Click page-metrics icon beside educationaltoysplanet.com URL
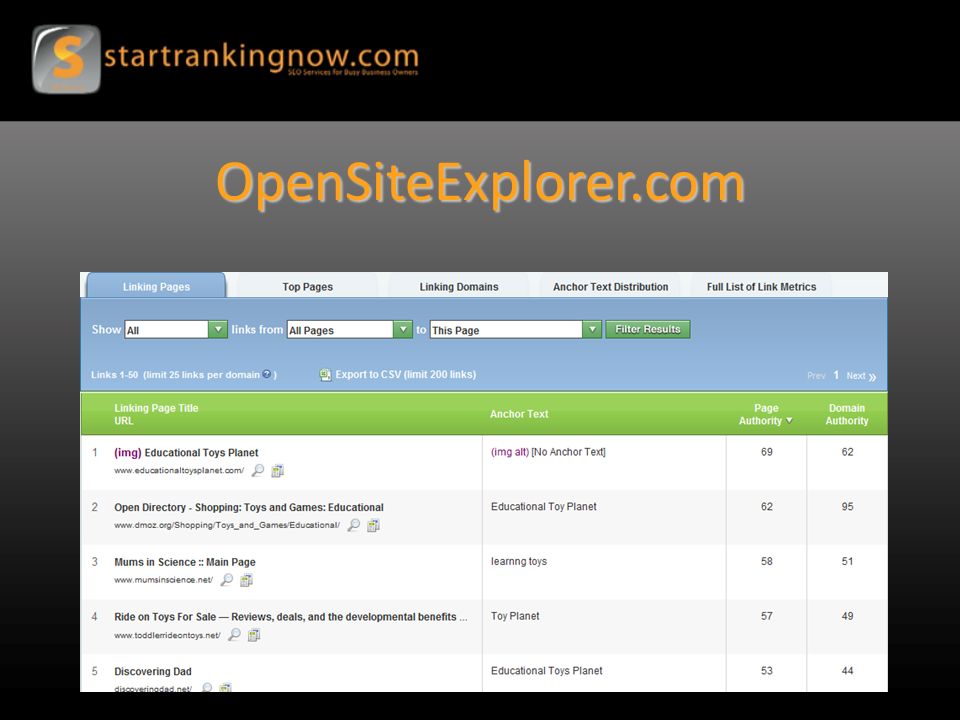 (x=277, y=470)
